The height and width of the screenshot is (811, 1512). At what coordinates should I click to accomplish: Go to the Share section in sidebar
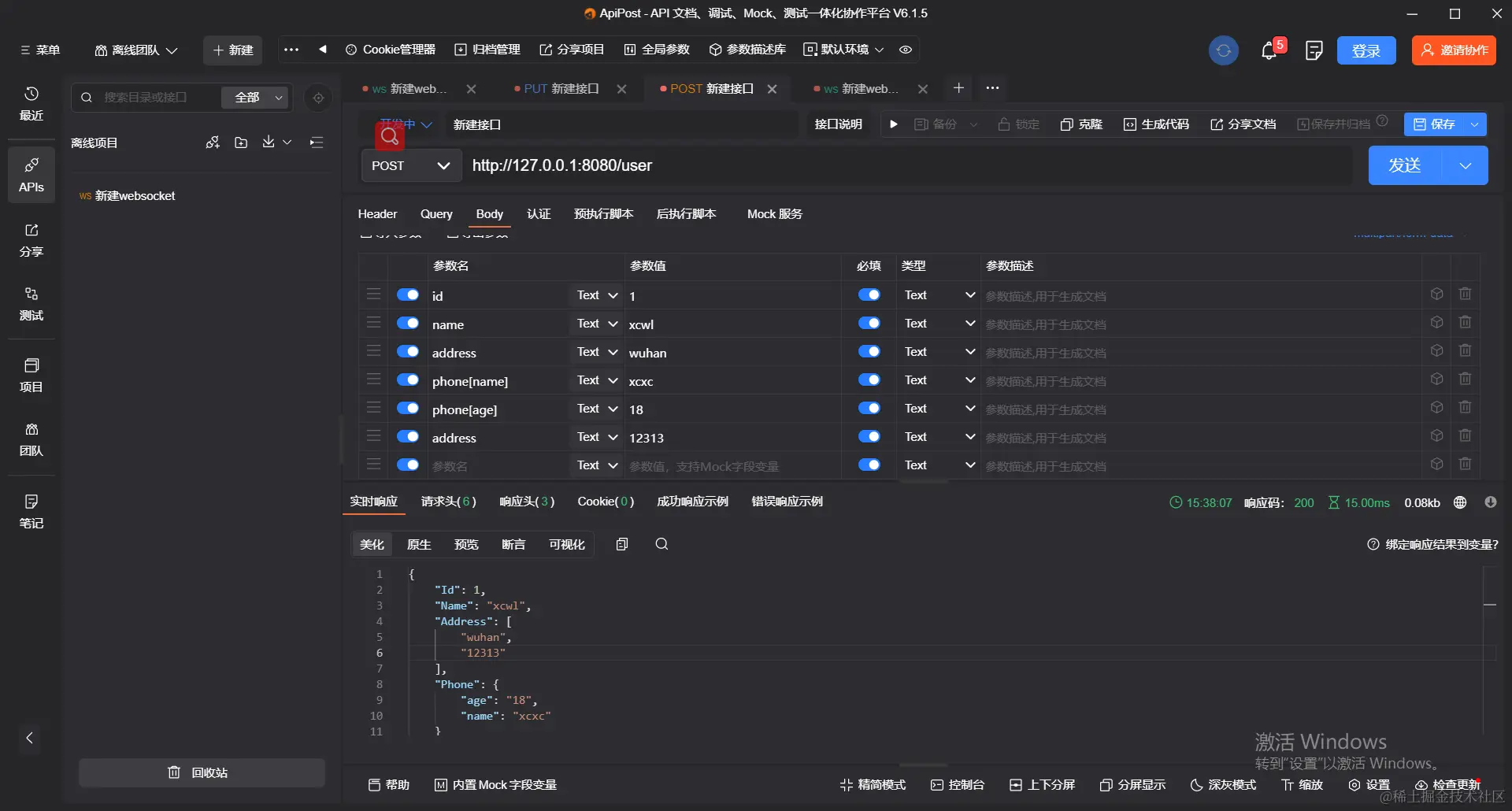[x=31, y=240]
